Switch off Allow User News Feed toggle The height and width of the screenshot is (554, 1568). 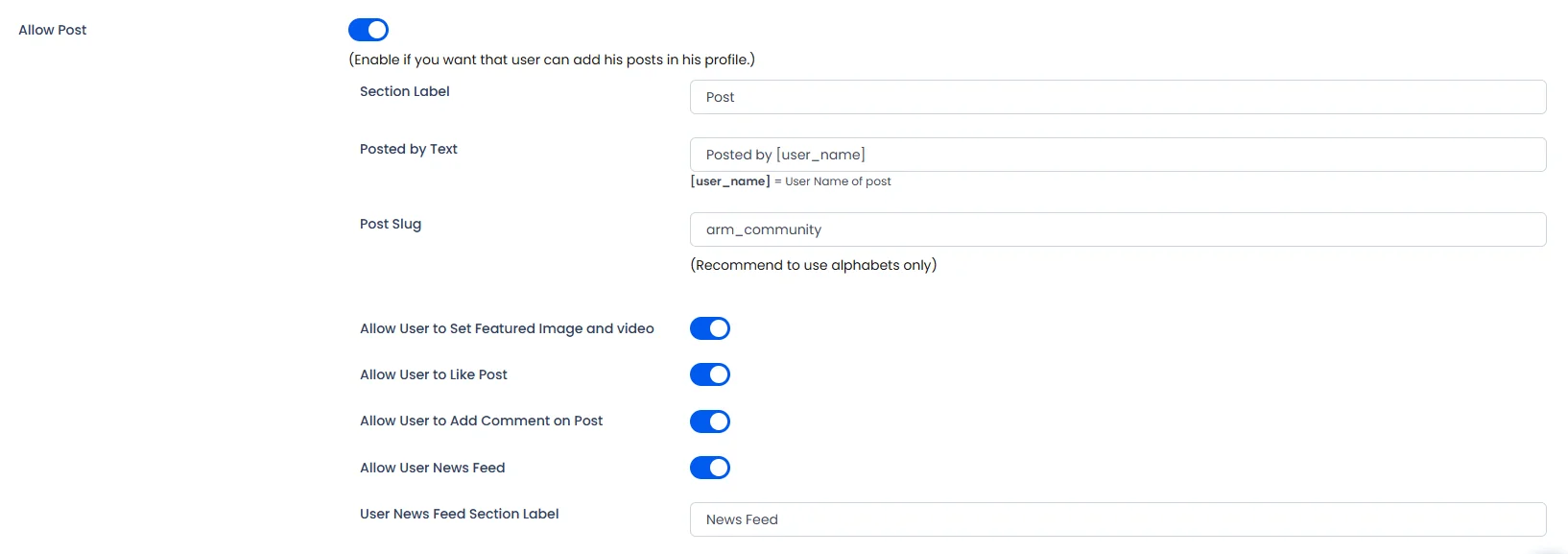[x=710, y=468]
